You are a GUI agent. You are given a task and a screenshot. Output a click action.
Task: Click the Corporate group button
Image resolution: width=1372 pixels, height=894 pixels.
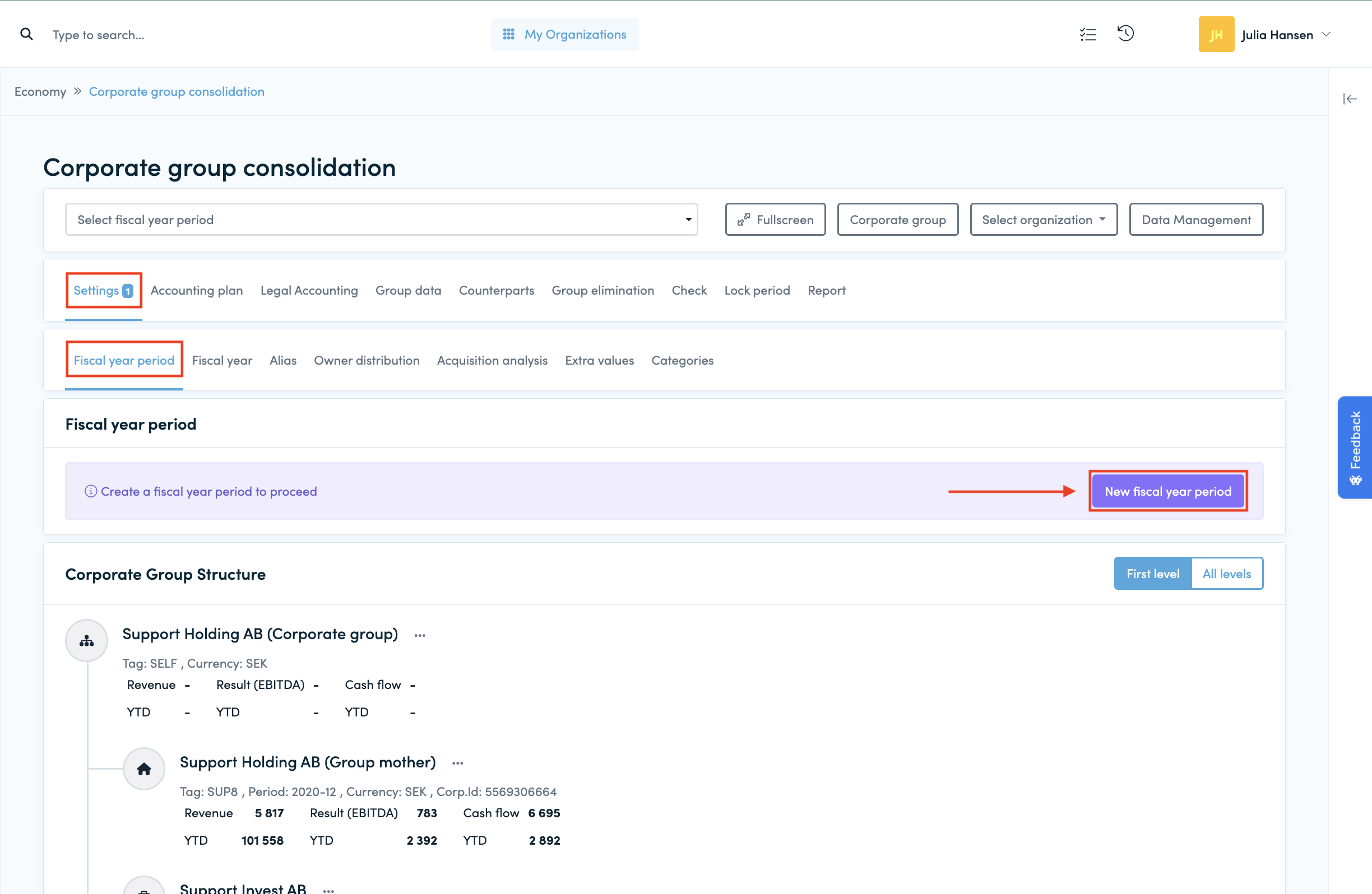pos(897,220)
